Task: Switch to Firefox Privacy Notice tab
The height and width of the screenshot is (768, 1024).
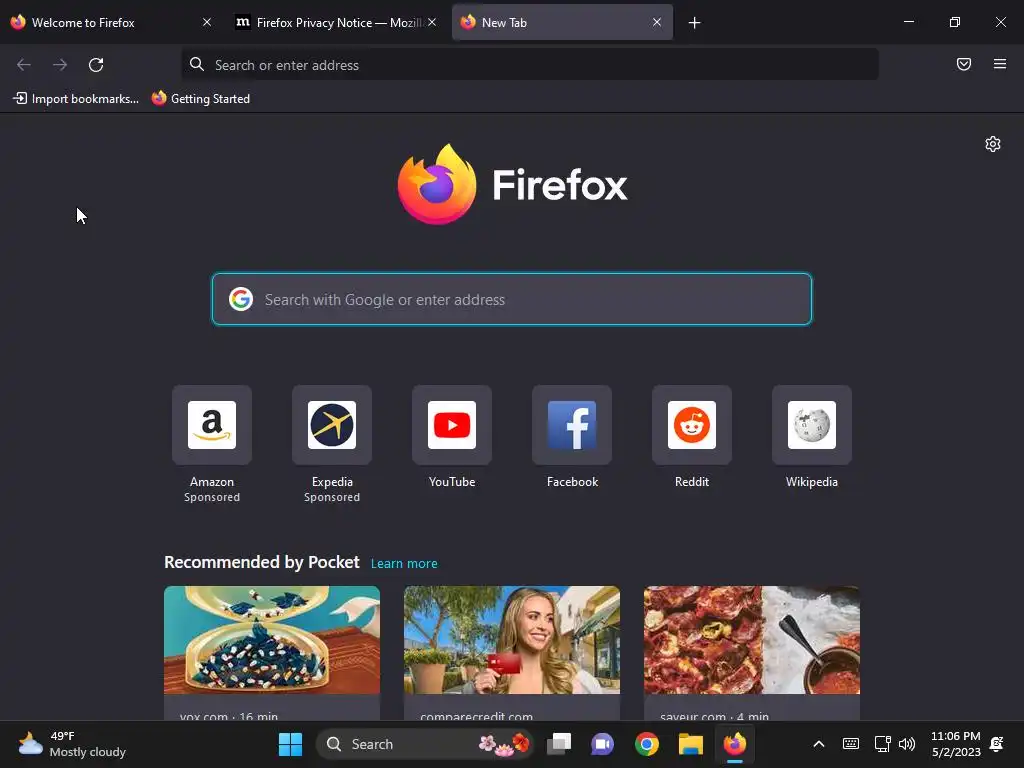Action: (x=336, y=22)
